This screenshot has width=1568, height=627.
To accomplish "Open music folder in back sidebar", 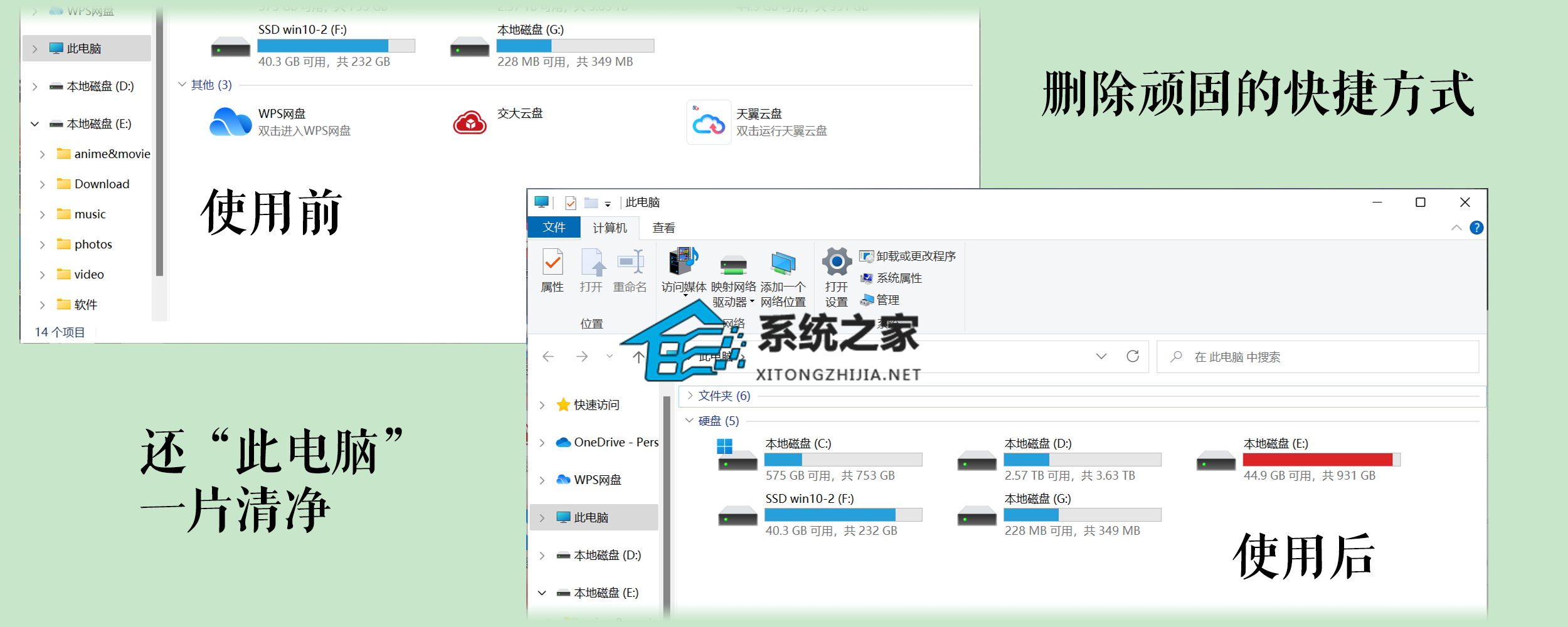I will 81,214.
